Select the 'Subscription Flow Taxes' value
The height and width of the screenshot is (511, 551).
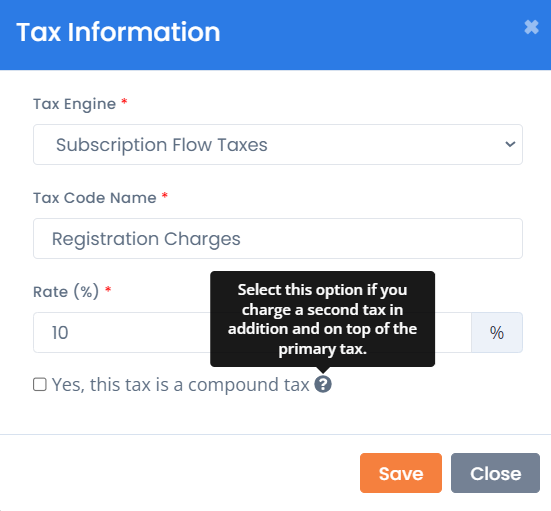click(x=162, y=145)
